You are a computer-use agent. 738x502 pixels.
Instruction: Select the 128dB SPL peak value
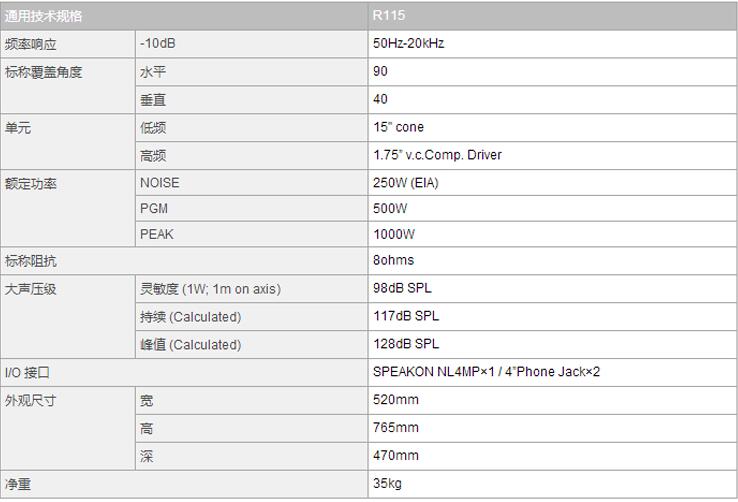(x=406, y=344)
